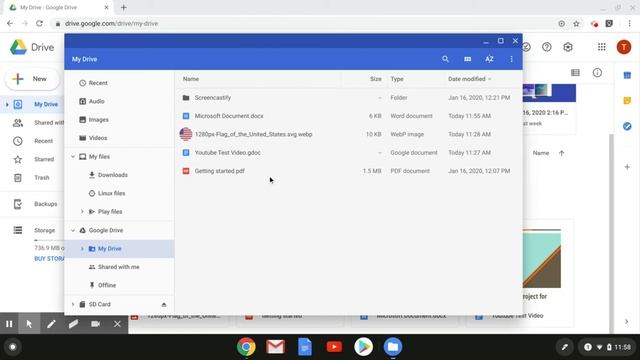Sort files by Type column header

397,79
